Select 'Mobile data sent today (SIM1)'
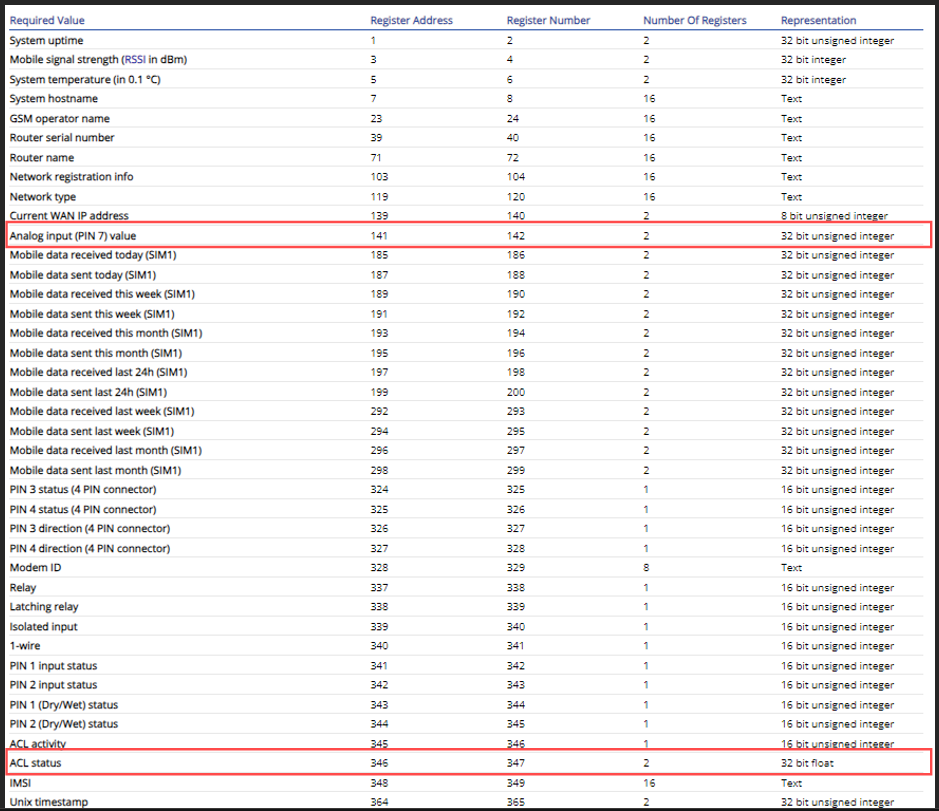Image resolution: width=939 pixels, height=811 pixels. click(83, 275)
